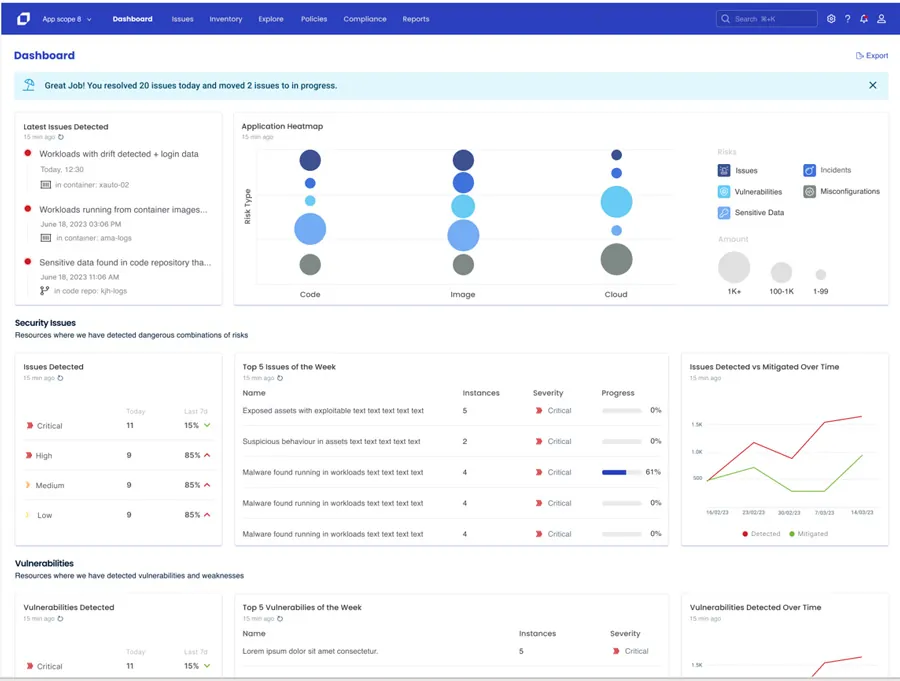Open the user profile icon
Screen dimensions: 900x681
coord(881,19)
